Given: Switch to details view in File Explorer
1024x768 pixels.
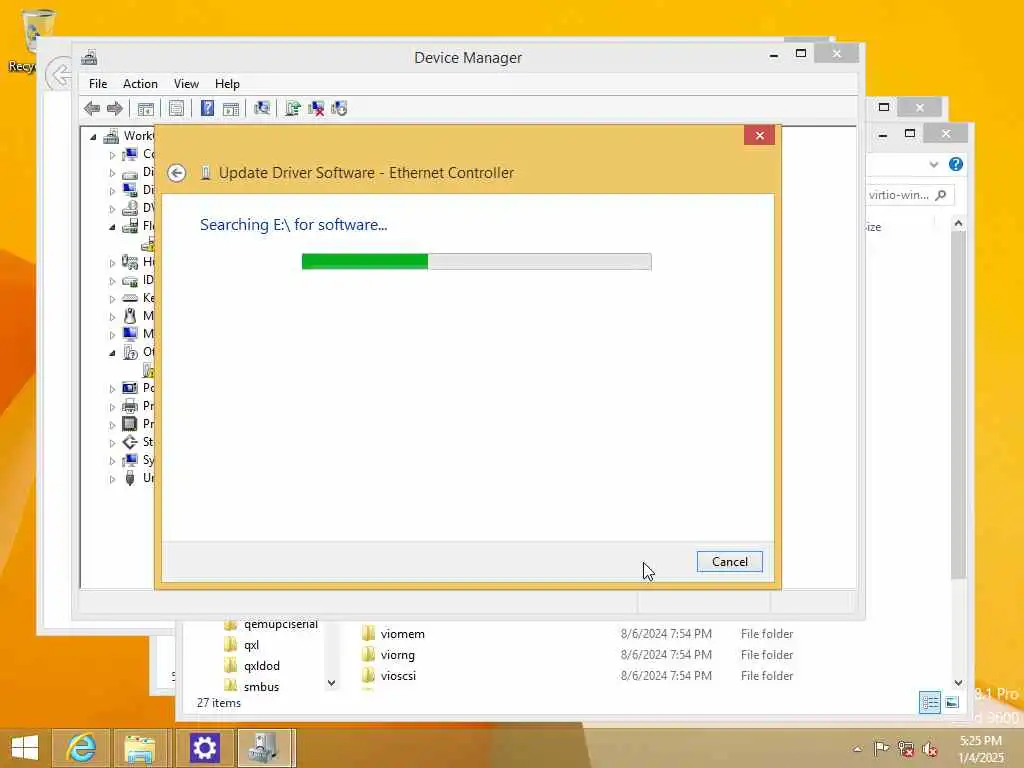Looking at the screenshot, I should click(x=930, y=702).
